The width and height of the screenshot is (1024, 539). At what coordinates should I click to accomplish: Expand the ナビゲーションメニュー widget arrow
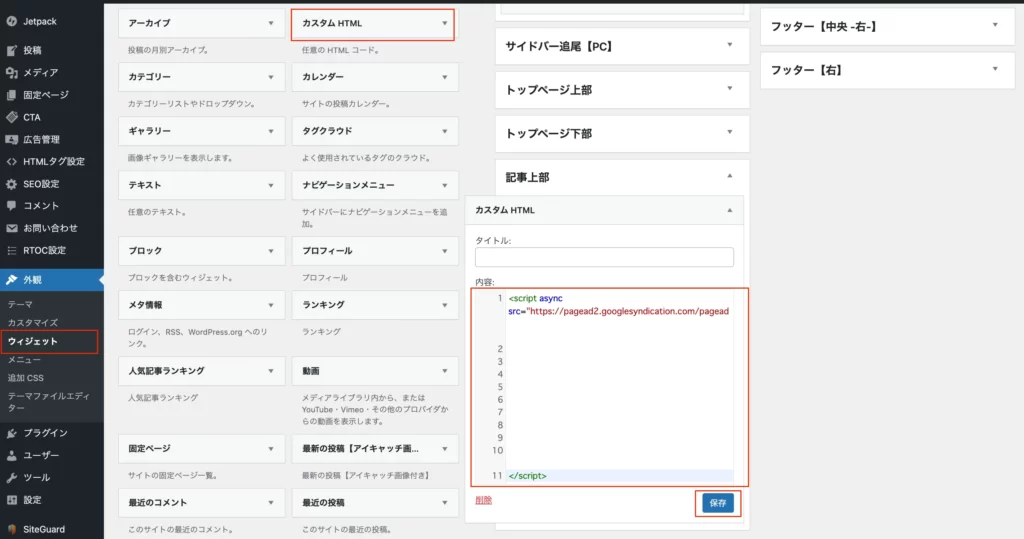(x=445, y=186)
